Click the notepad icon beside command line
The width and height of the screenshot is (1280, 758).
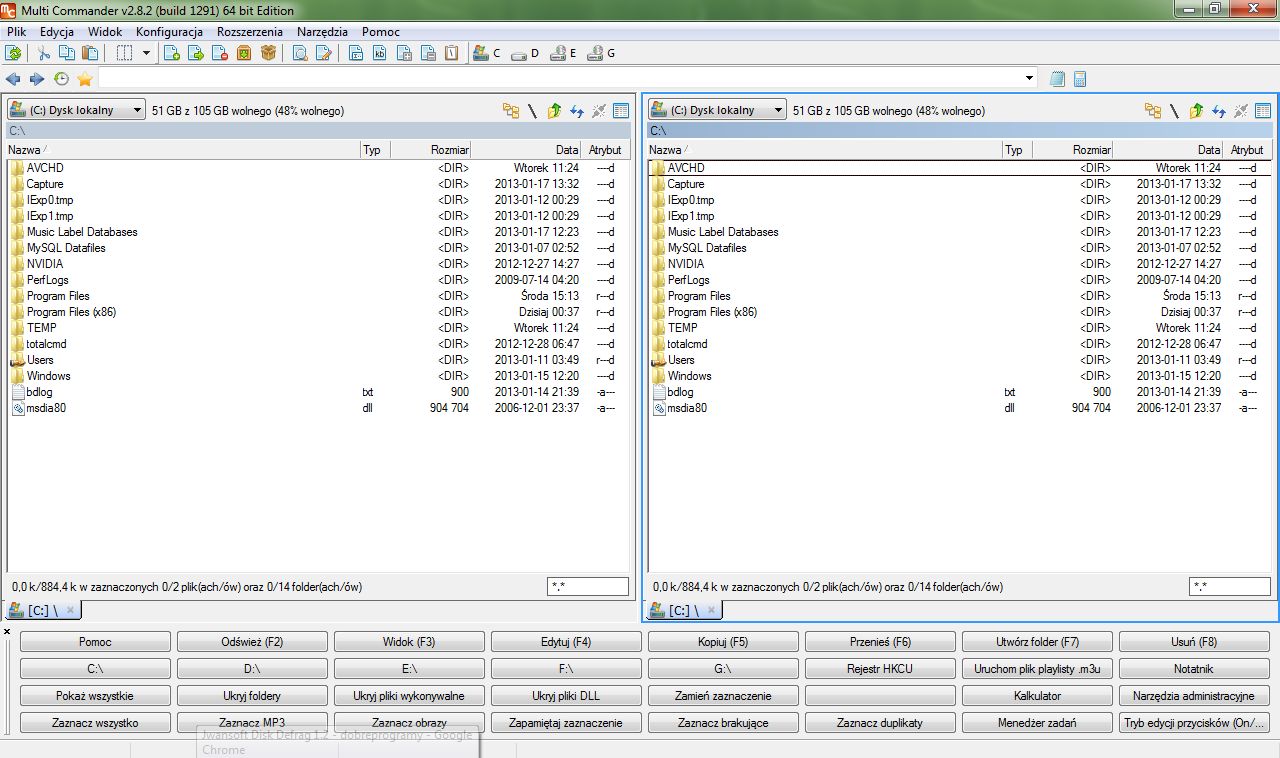(x=1058, y=78)
